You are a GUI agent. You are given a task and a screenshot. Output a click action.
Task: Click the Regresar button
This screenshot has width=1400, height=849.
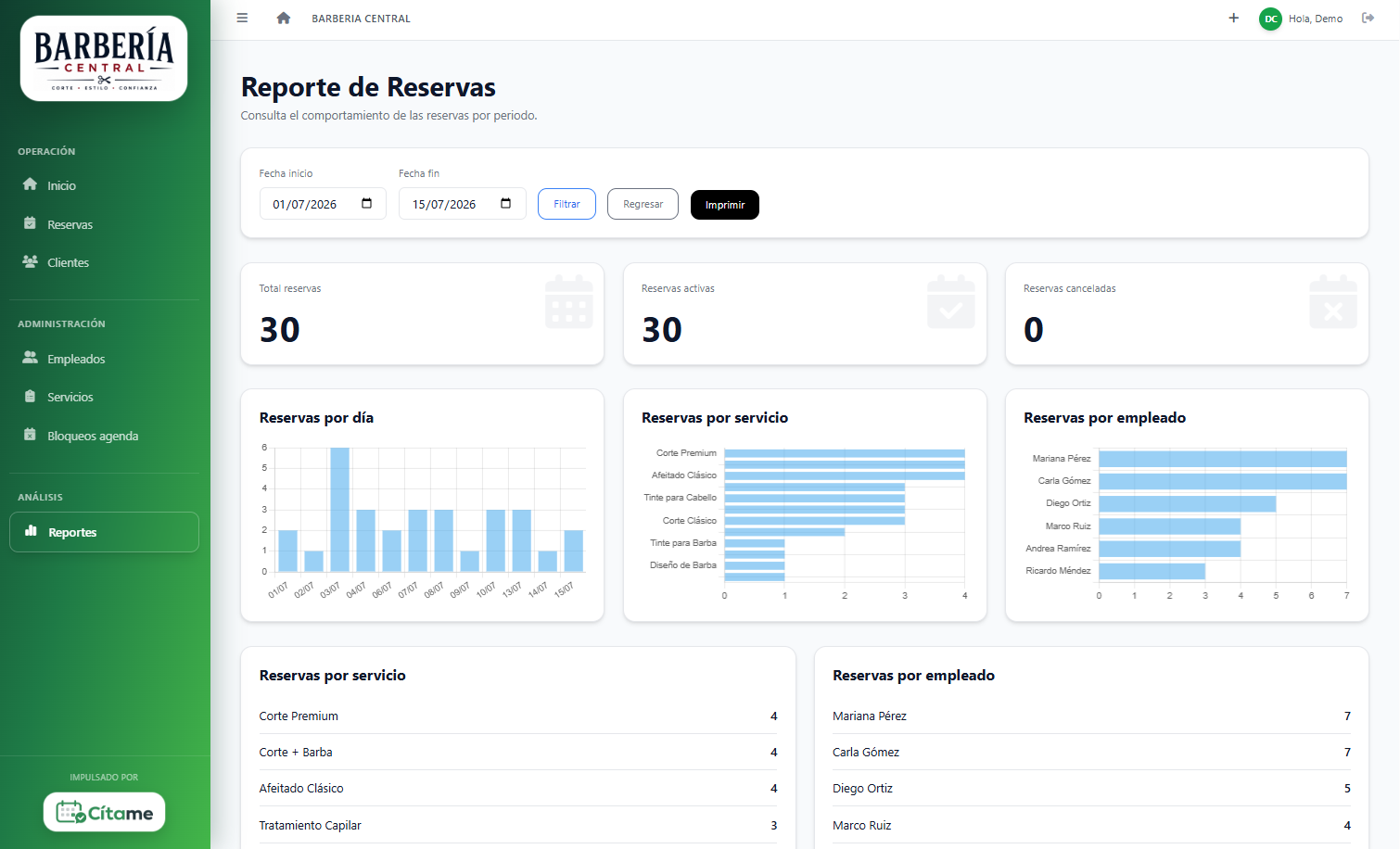click(x=643, y=204)
